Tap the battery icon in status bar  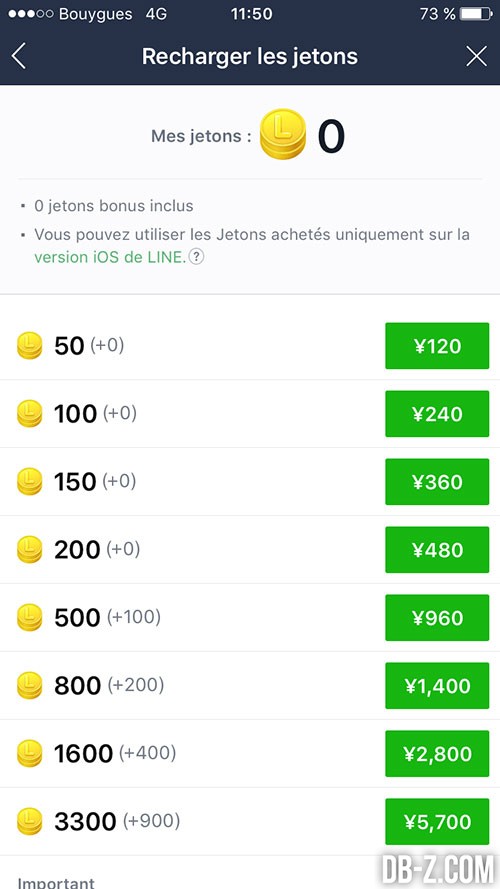[x=475, y=14]
